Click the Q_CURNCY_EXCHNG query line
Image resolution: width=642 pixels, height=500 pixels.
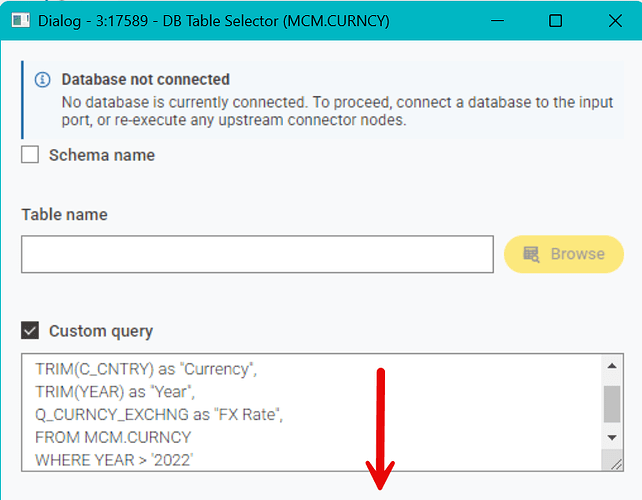pos(160,415)
